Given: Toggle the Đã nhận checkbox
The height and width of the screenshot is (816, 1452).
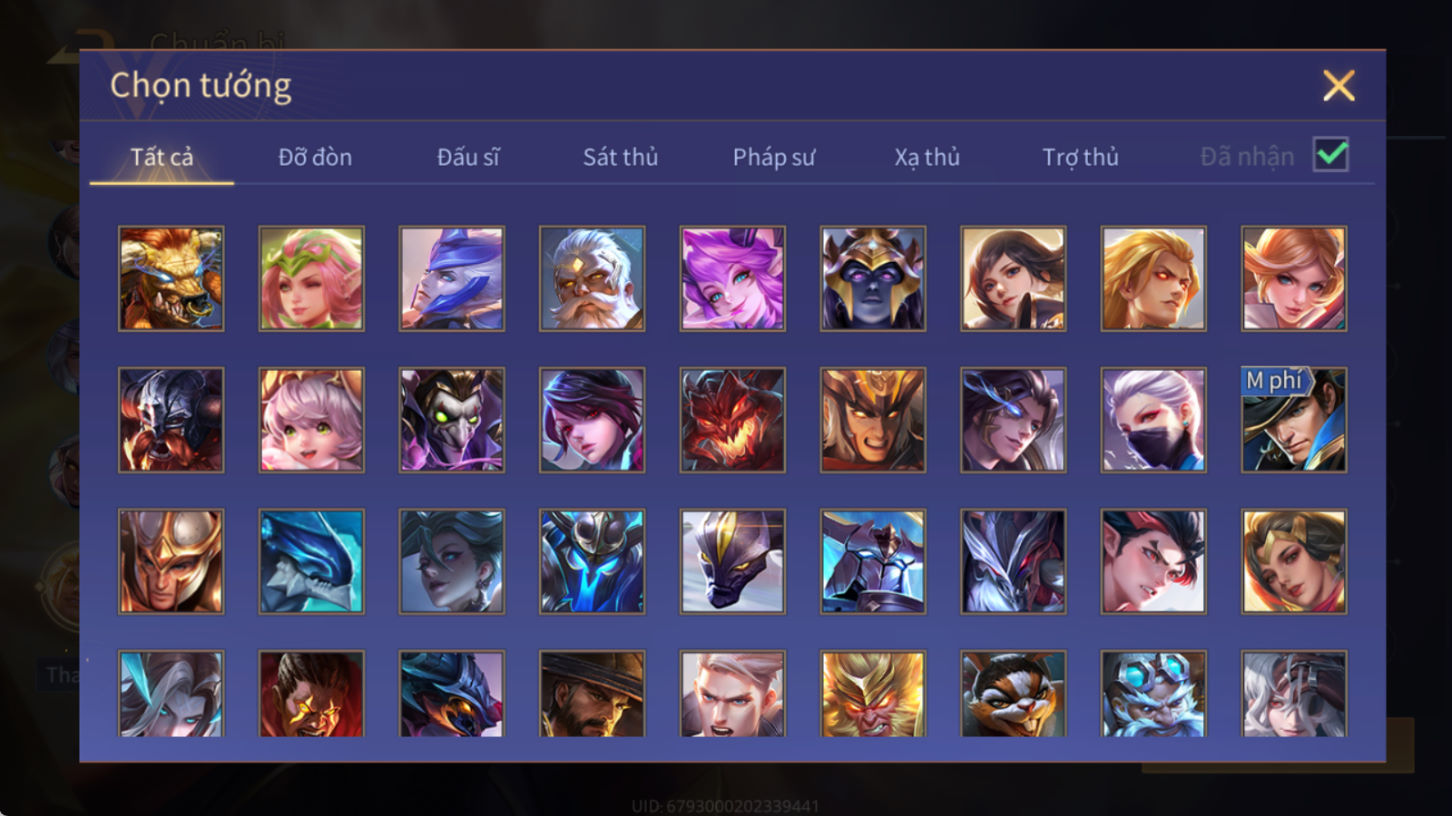Looking at the screenshot, I should 1331,155.
